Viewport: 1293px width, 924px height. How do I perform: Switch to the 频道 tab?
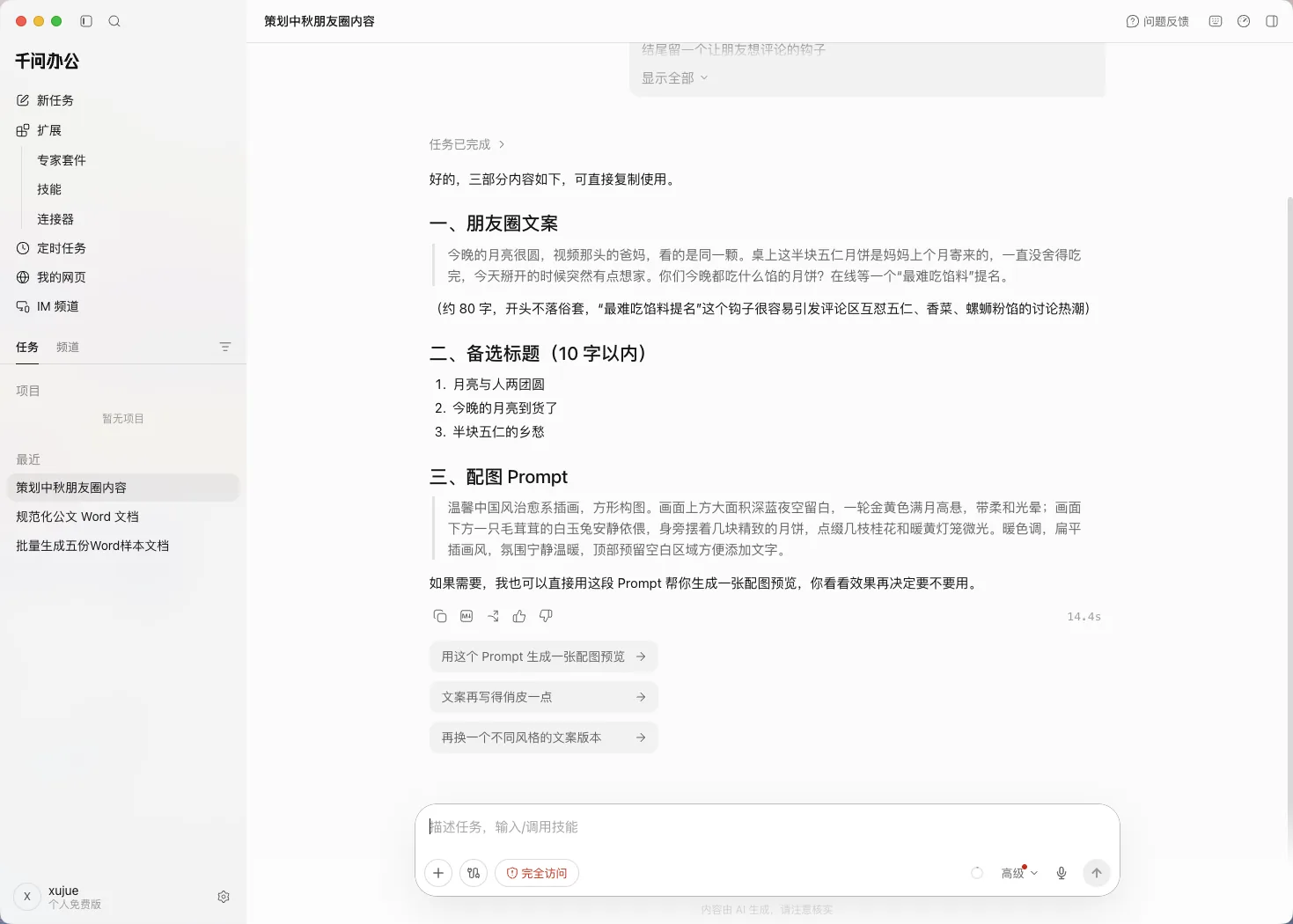tap(68, 347)
